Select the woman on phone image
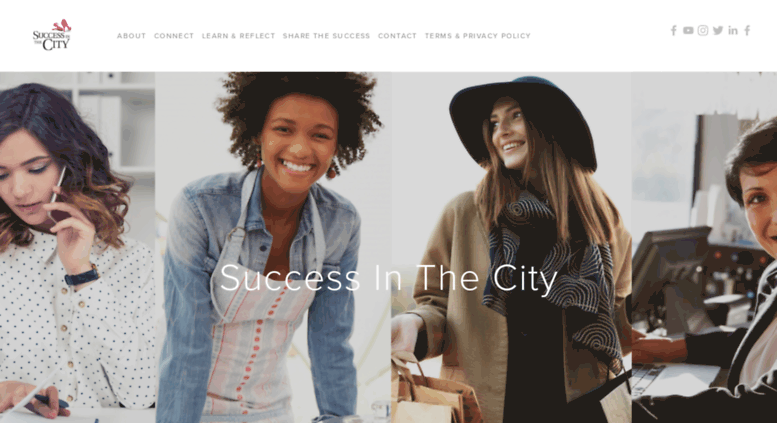777x423 pixels. (77, 247)
